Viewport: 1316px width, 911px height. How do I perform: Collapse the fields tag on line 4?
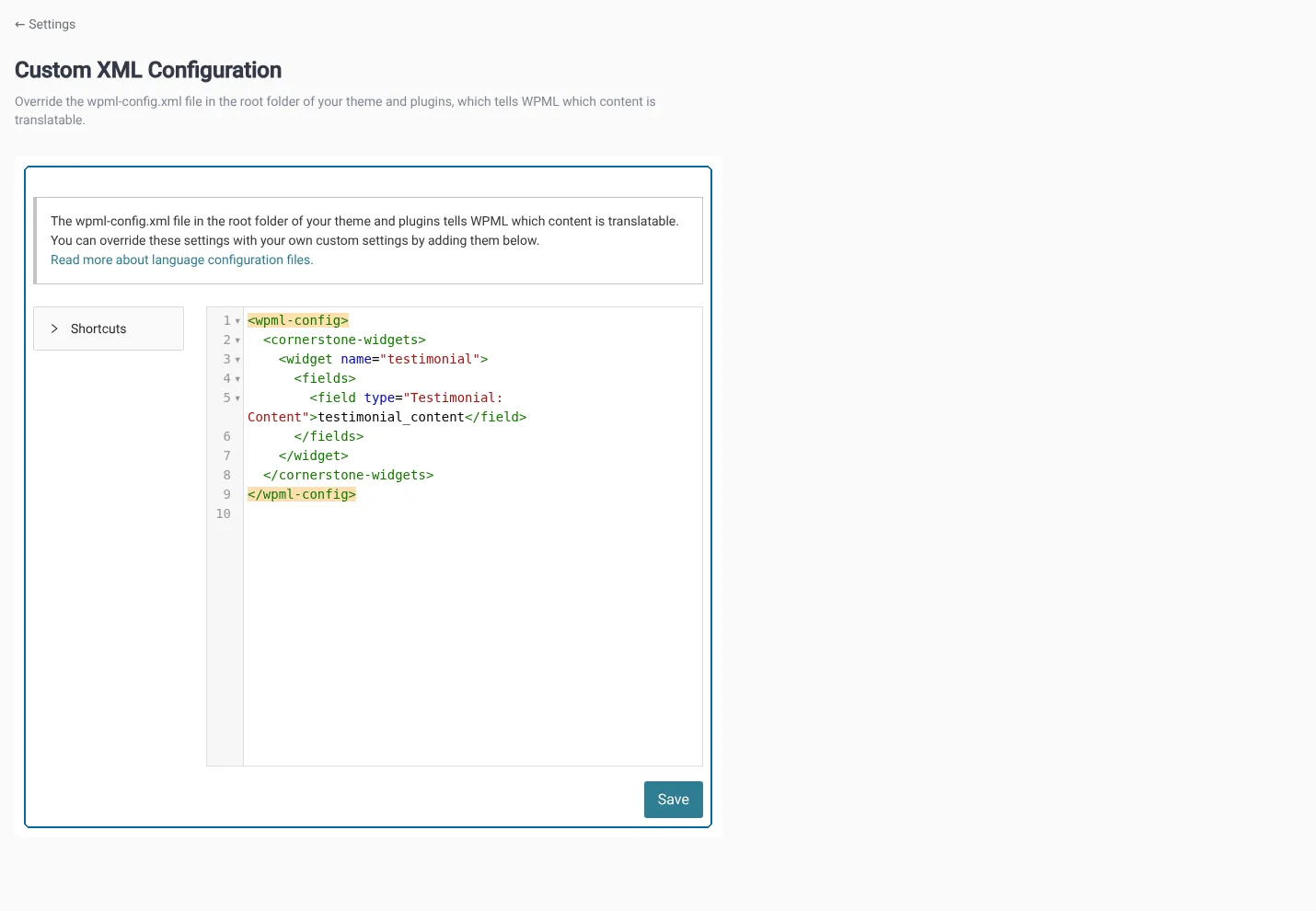tap(237, 379)
